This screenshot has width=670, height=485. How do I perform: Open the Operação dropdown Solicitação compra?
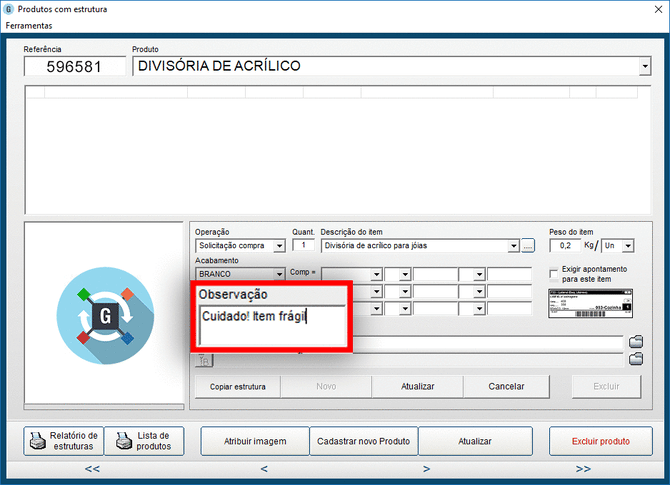point(240,246)
